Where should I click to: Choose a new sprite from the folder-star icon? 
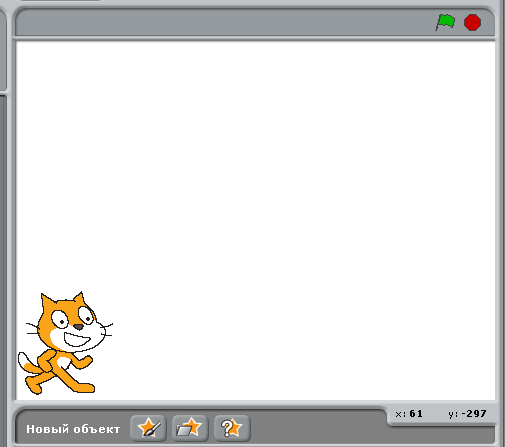click(190, 428)
